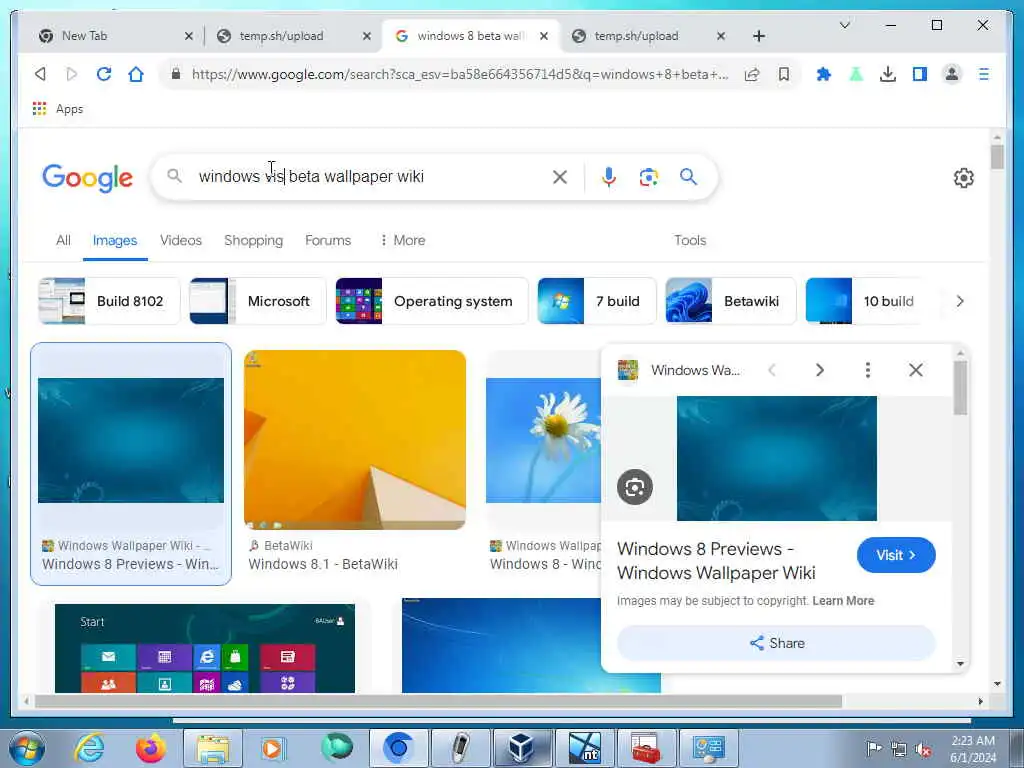Toggle the browser side panel icon
Viewport: 1024px width, 768px height.
point(920,74)
